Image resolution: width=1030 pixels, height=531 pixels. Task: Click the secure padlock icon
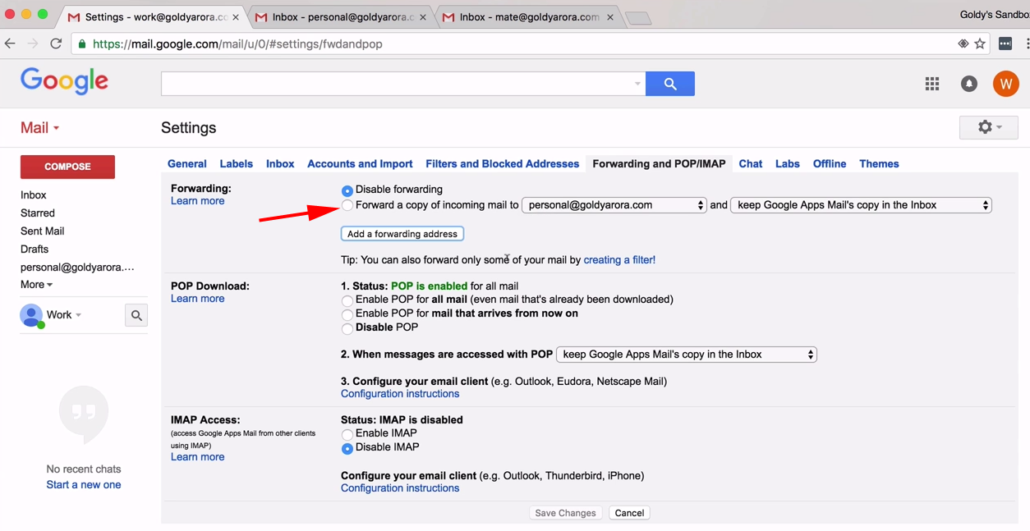pos(82,44)
